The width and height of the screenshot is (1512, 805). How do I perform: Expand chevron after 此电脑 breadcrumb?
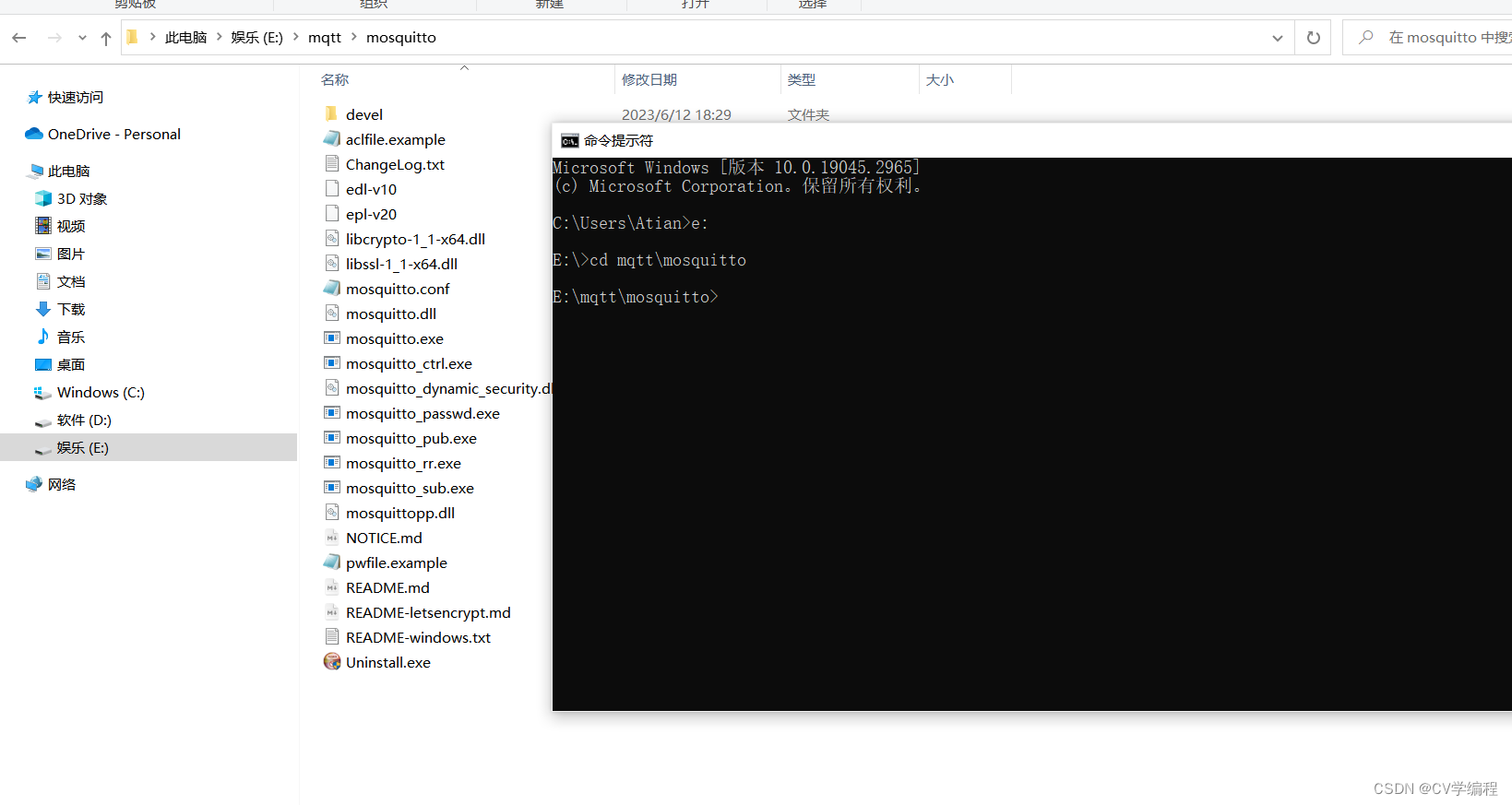click(219, 38)
